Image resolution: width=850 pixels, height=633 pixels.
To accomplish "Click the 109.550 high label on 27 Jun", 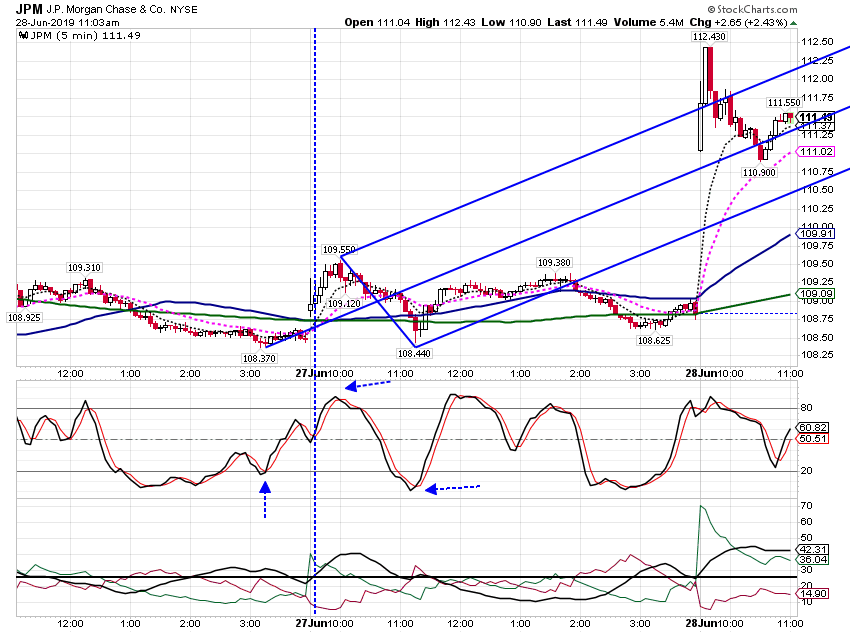I will (339, 249).
